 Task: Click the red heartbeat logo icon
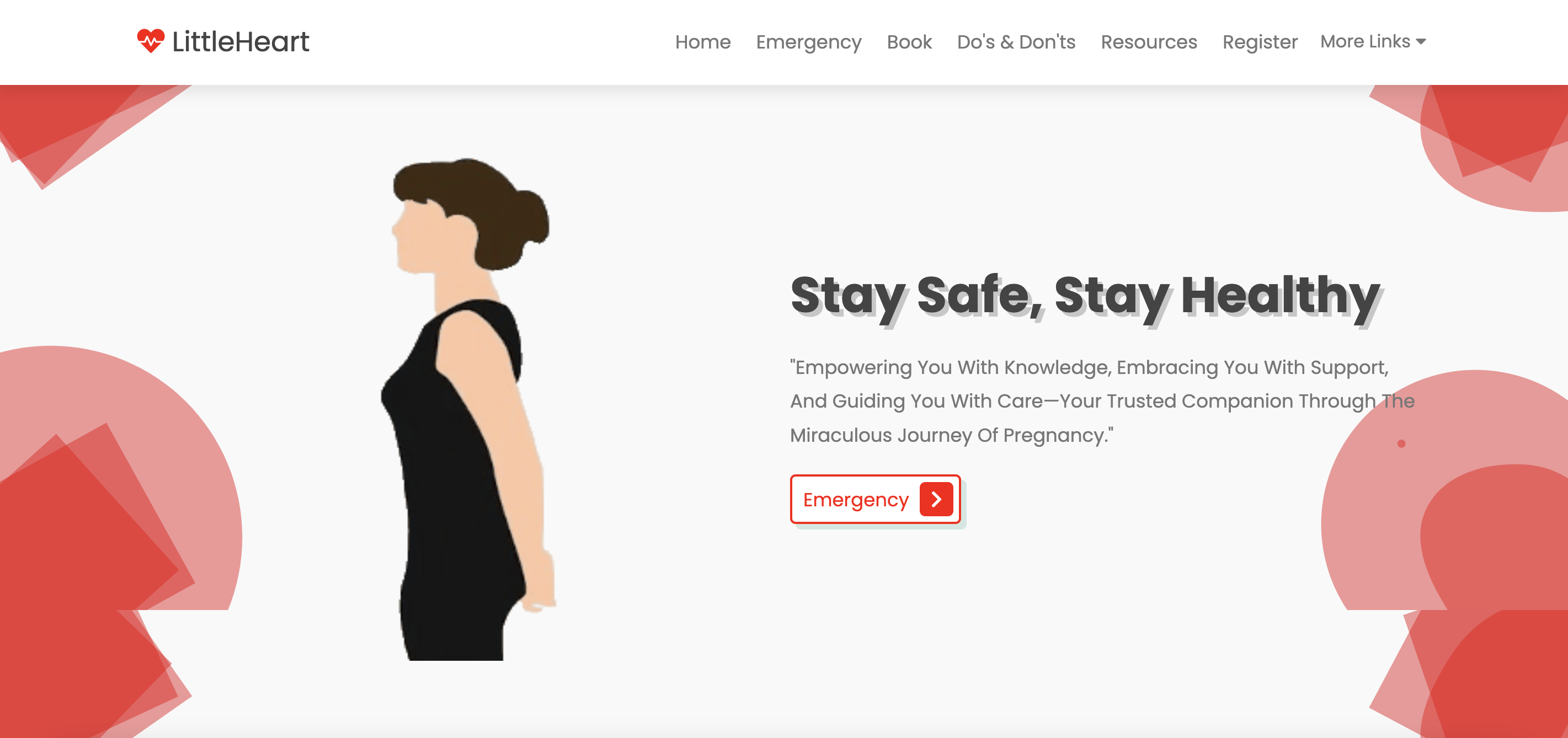(x=151, y=41)
